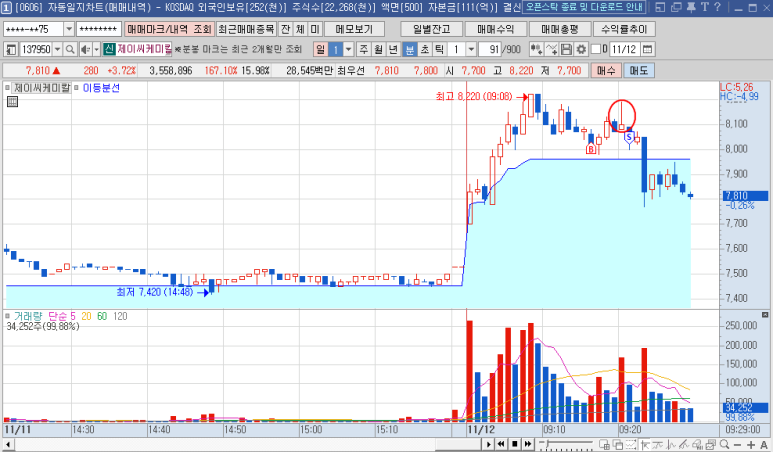Image resolution: width=773 pixels, height=452 pixels.
Task: Open 메모보기
Action: point(354,30)
